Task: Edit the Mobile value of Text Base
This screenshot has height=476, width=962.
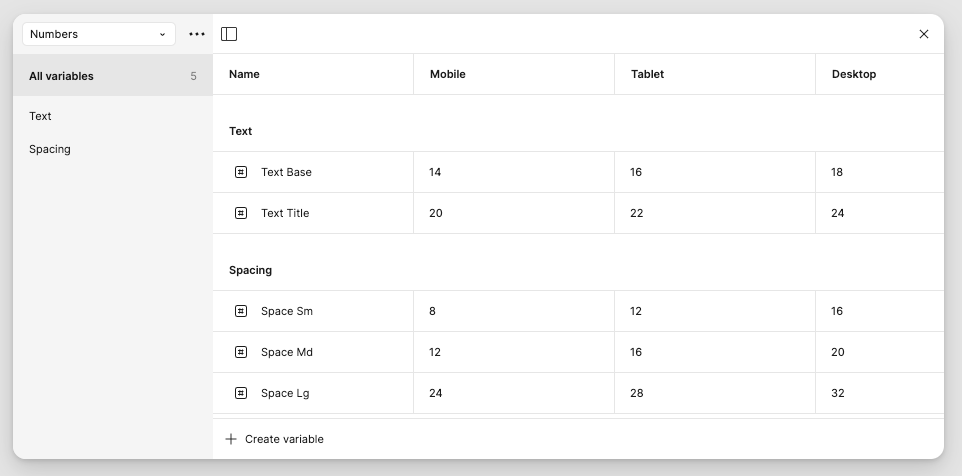Action: 513,172
